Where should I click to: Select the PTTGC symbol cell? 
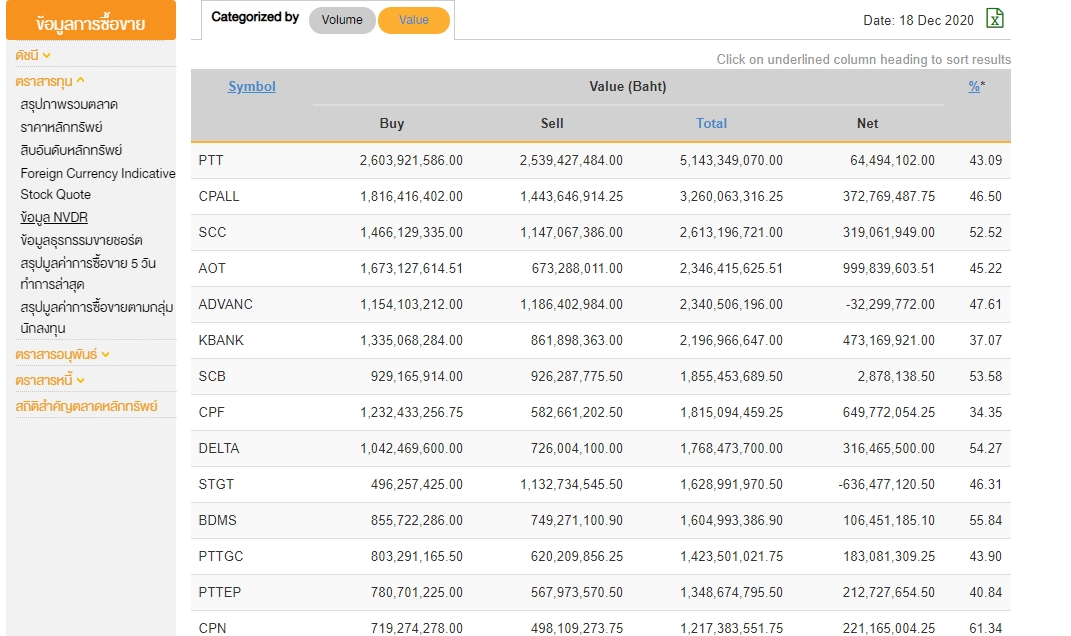point(221,556)
